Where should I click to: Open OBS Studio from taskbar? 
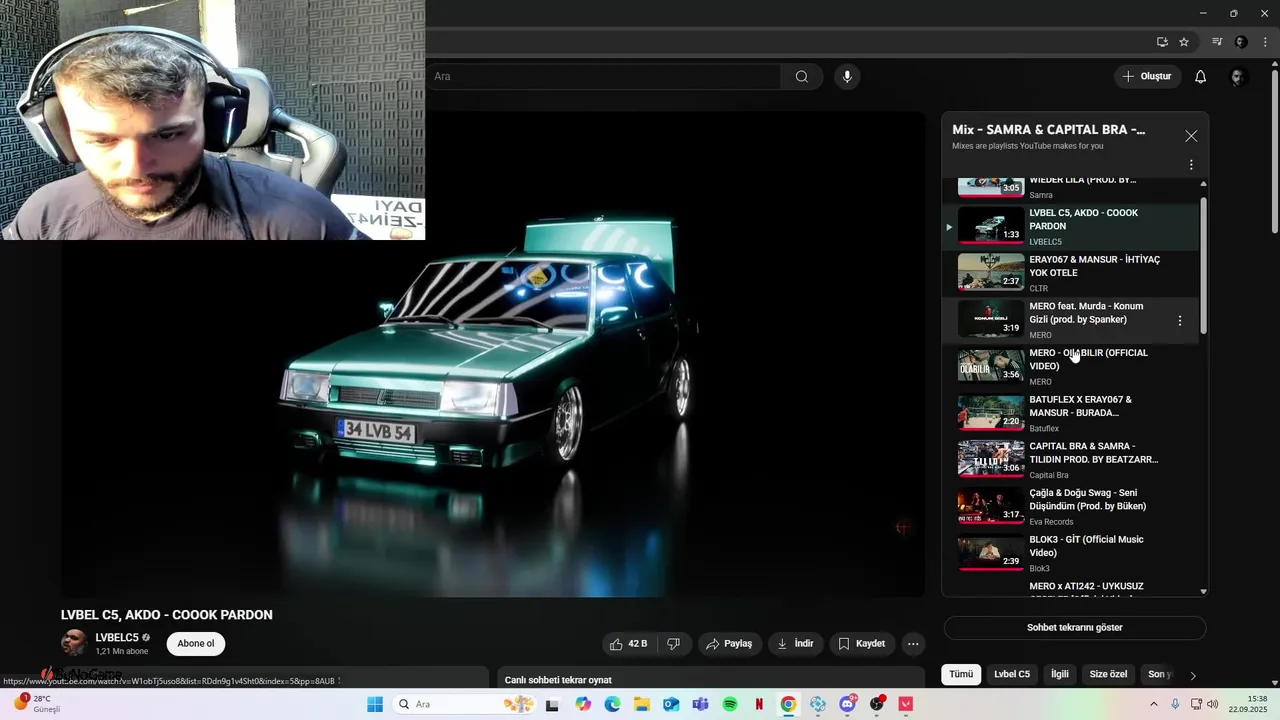tap(877, 704)
